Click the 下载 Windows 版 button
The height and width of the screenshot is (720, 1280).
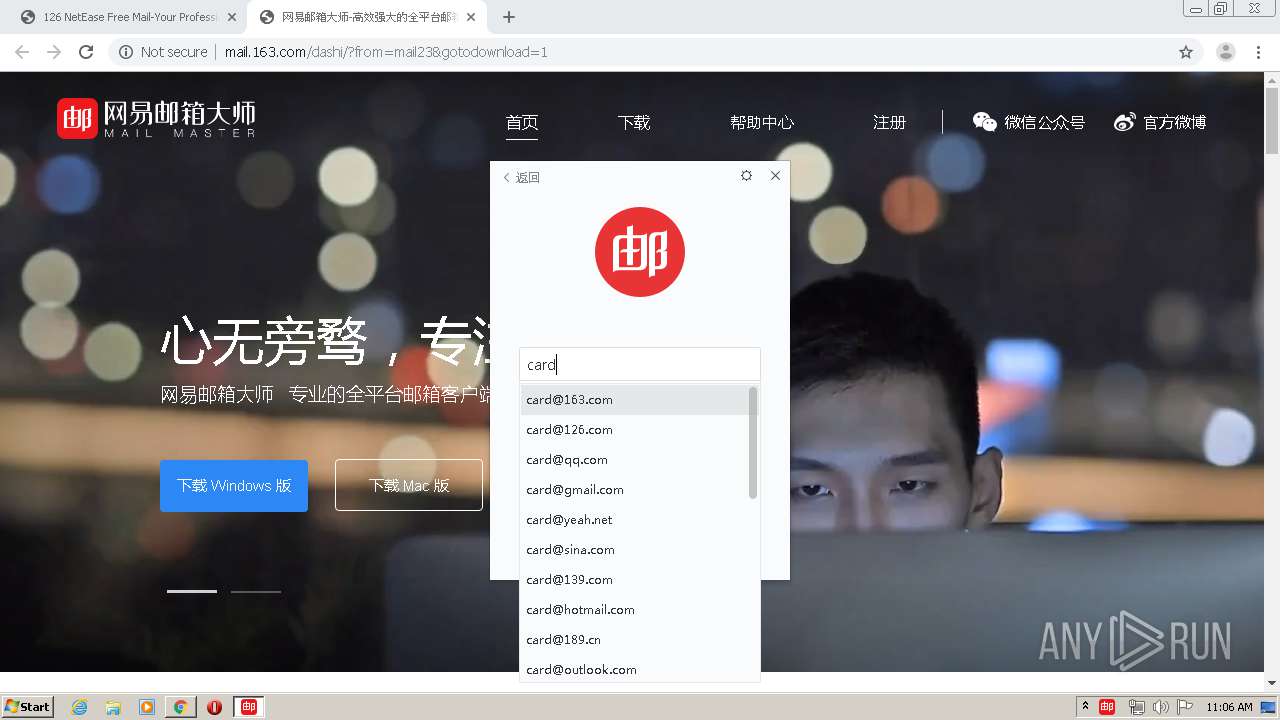tap(234, 485)
